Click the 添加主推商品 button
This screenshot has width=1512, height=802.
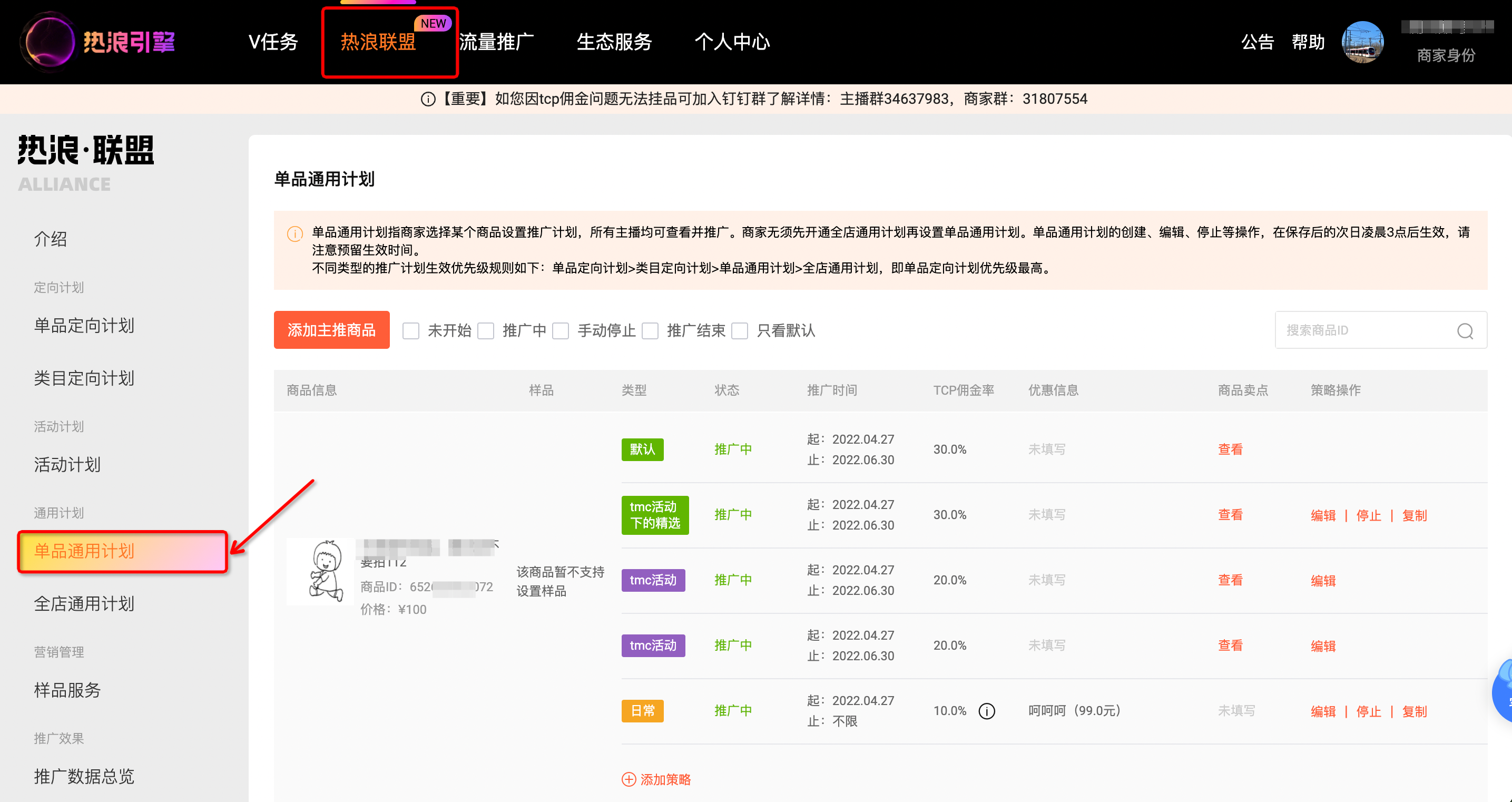point(331,330)
